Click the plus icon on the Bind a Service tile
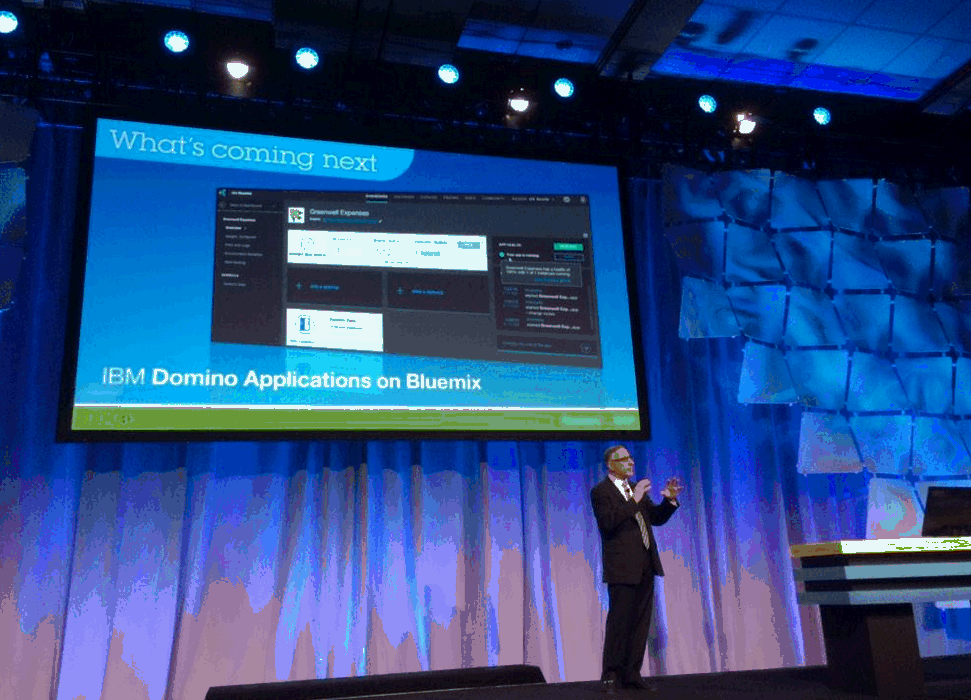 pos(399,292)
